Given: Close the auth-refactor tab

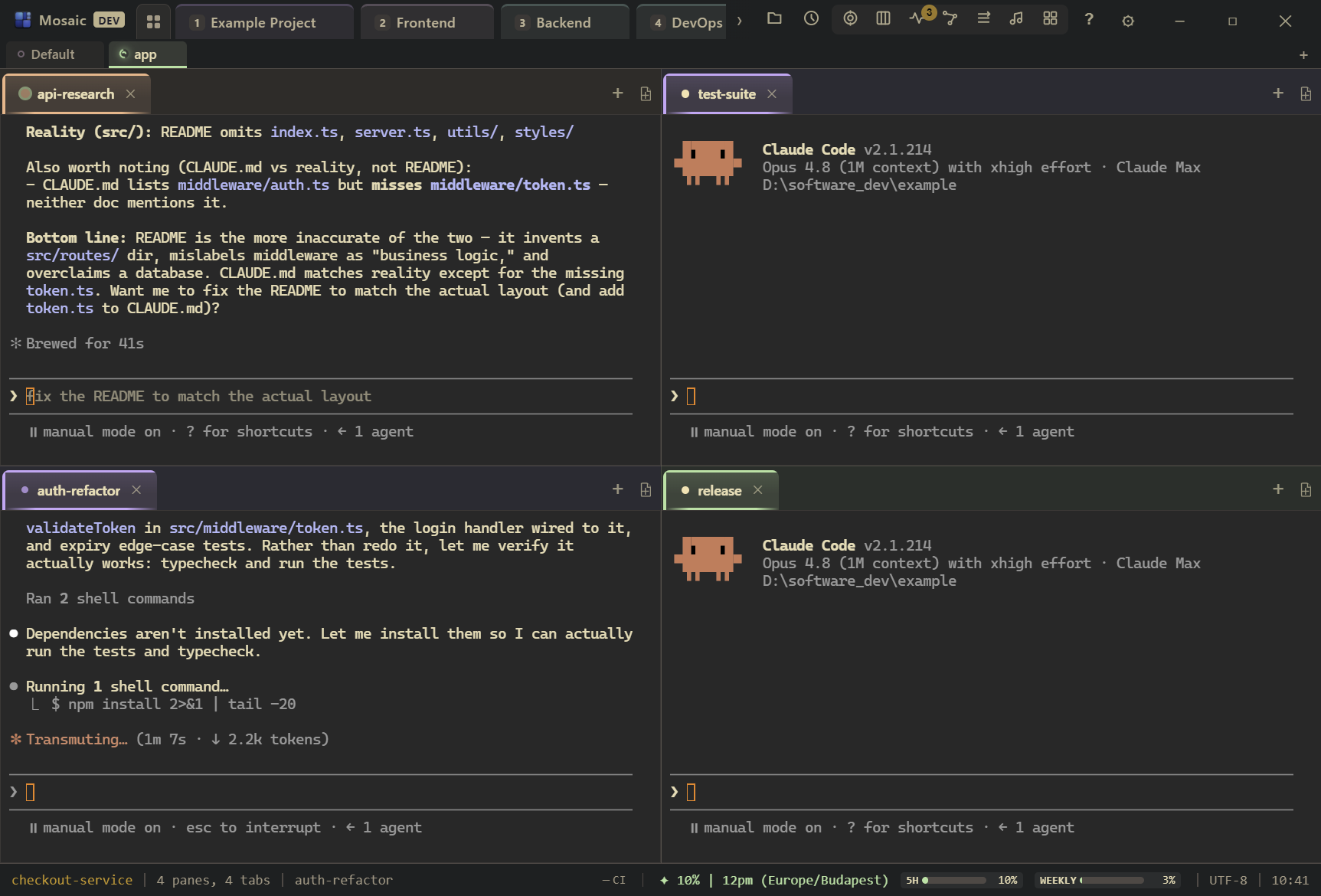Looking at the screenshot, I should (x=136, y=490).
